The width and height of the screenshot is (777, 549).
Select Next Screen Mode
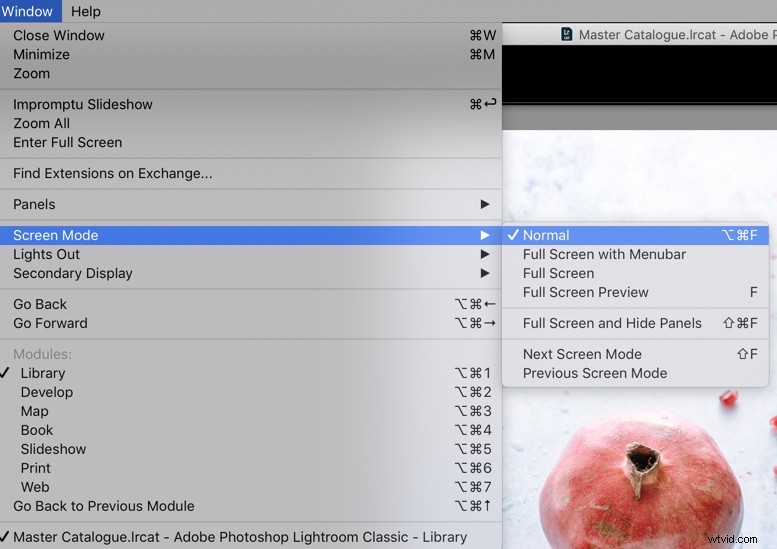pyautogui.click(x=635, y=354)
